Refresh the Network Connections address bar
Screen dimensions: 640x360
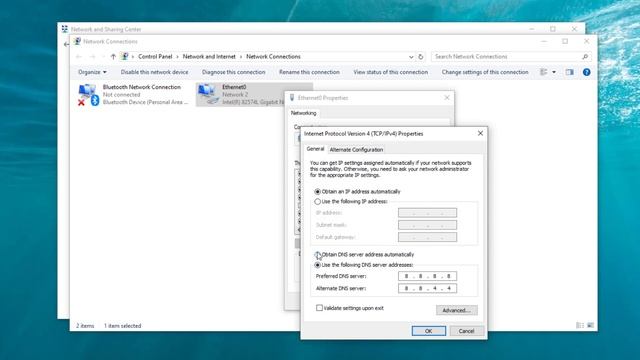(420, 57)
